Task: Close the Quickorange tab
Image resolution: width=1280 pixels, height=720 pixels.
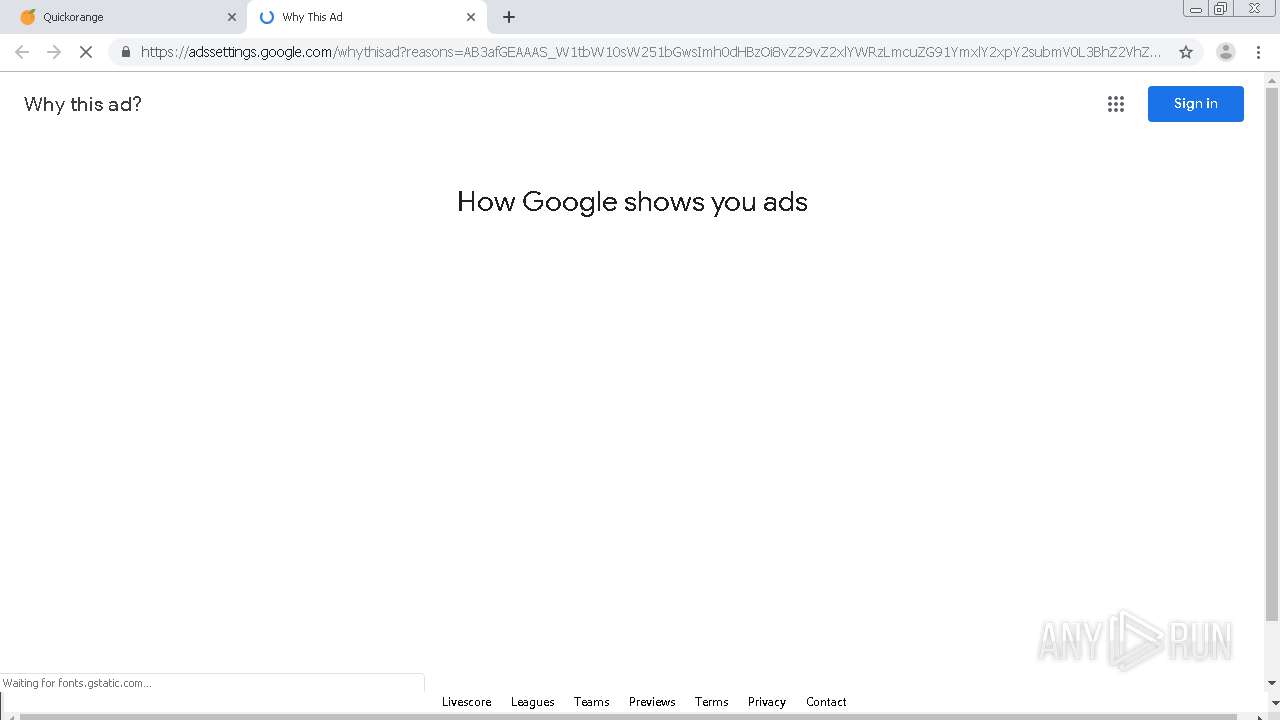Action: click(x=232, y=17)
